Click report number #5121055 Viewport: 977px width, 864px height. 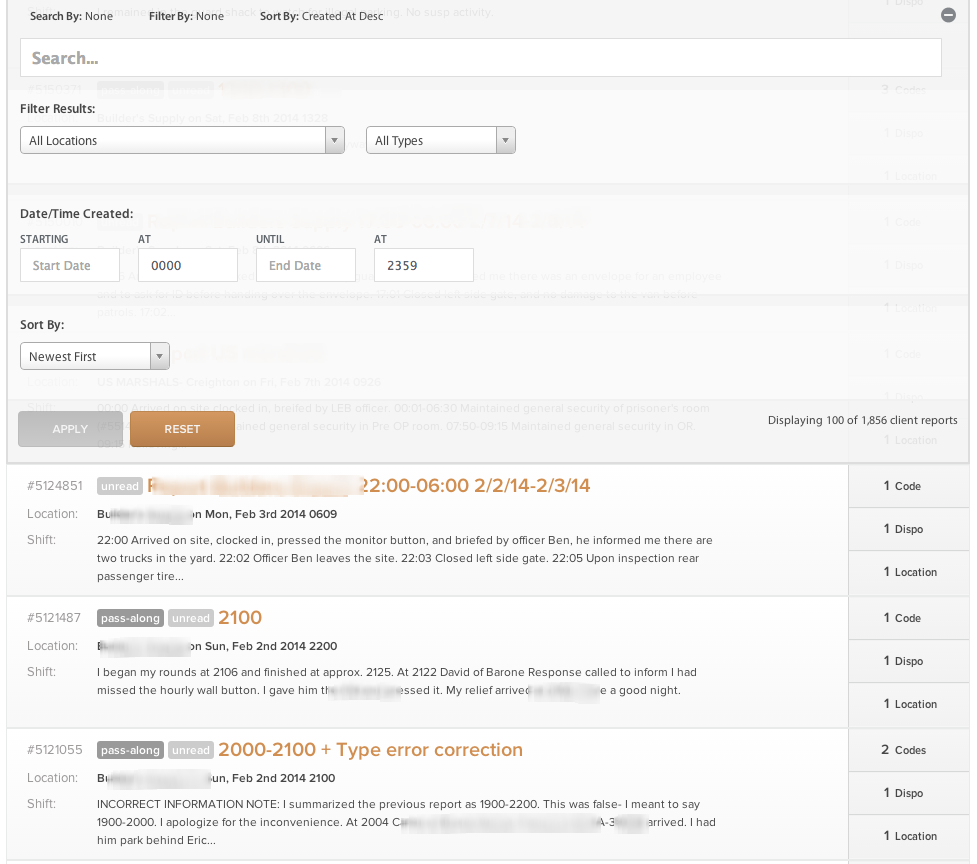pyautogui.click(x=55, y=750)
